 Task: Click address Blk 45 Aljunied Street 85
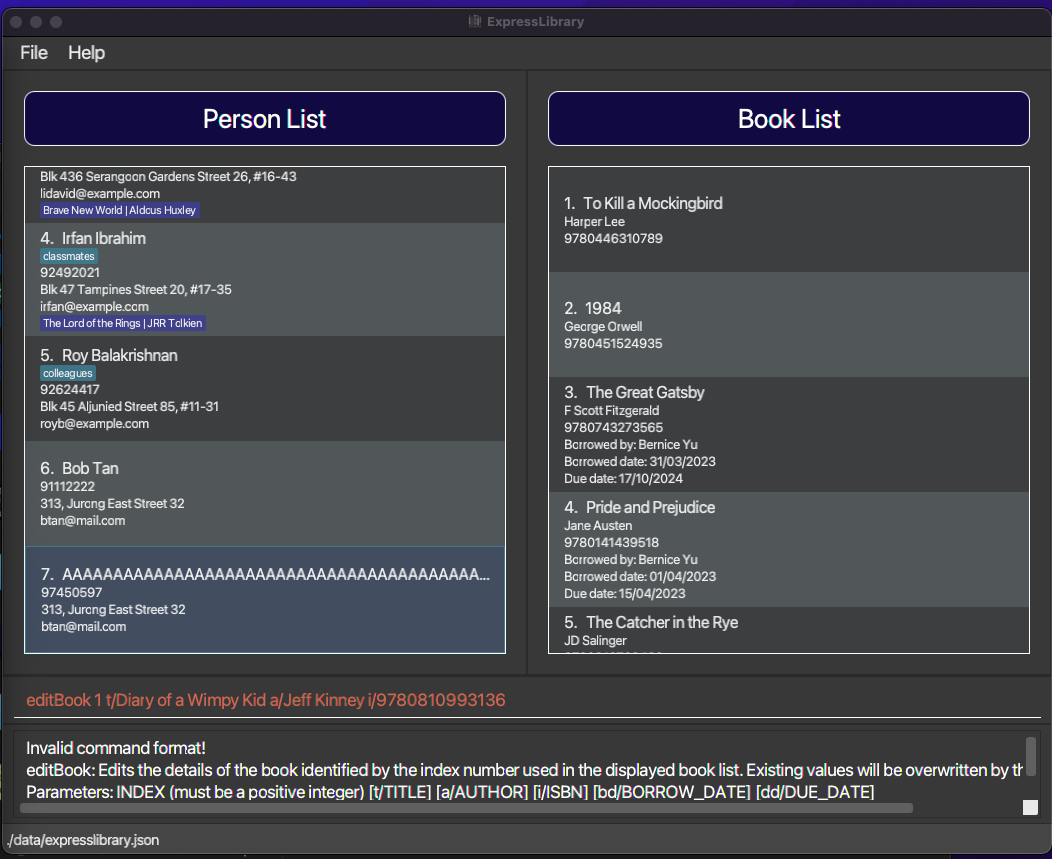pos(129,406)
